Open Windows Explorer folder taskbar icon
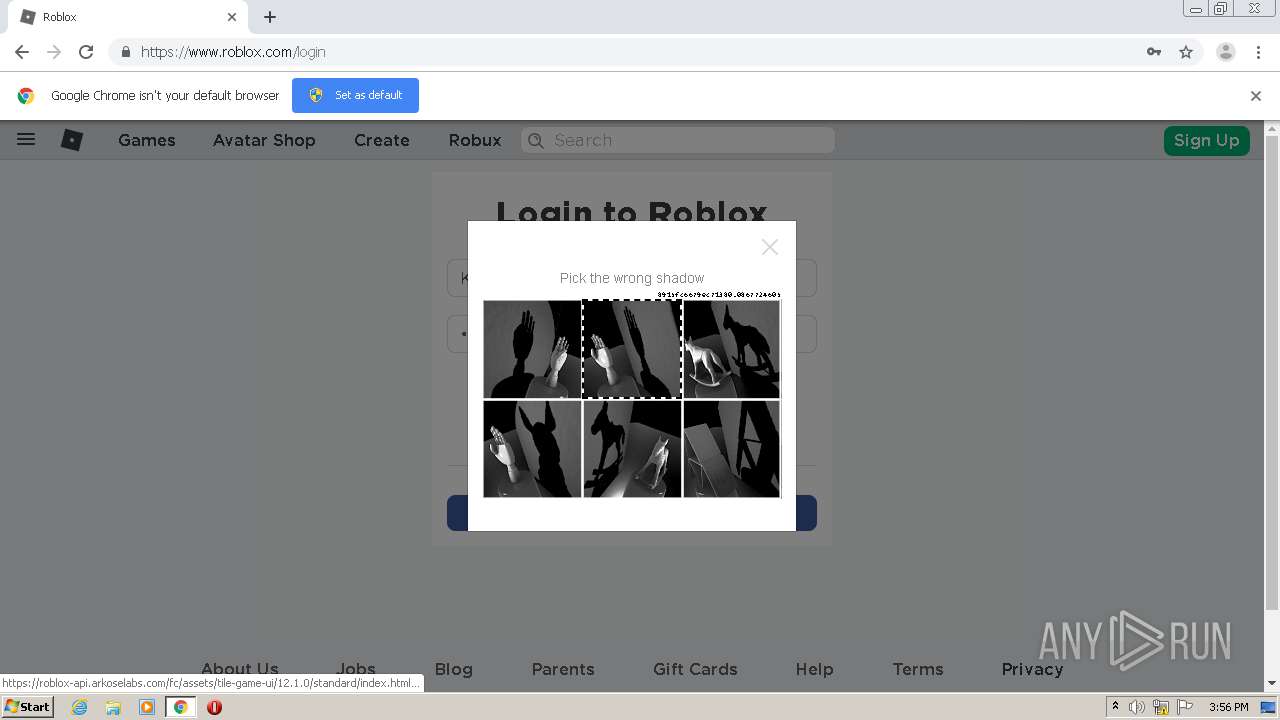Image resolution: width=1280 pixels, height=720 pixels. coord(113,707)
